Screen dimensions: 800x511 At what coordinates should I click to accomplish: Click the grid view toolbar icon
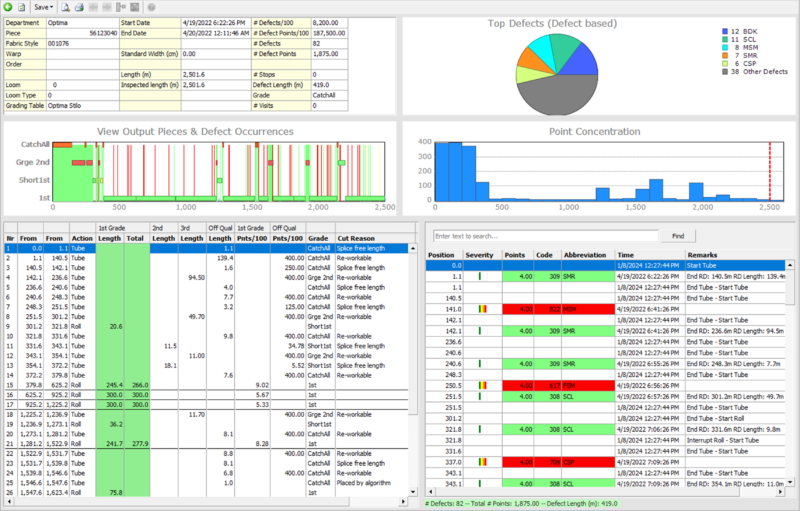click(134, 7)
